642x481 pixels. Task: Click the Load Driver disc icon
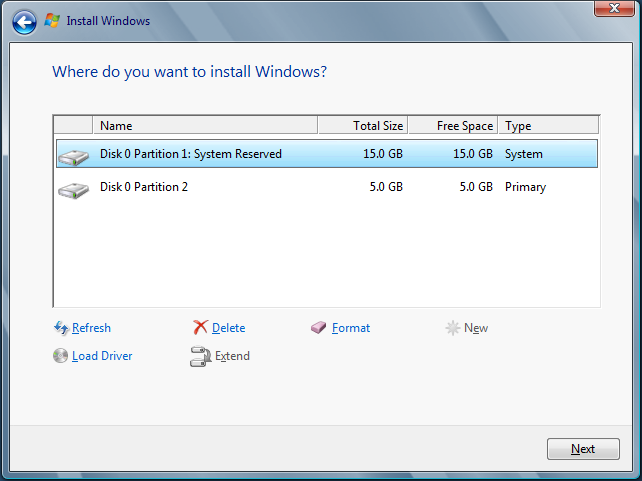(x=61, y=356)
